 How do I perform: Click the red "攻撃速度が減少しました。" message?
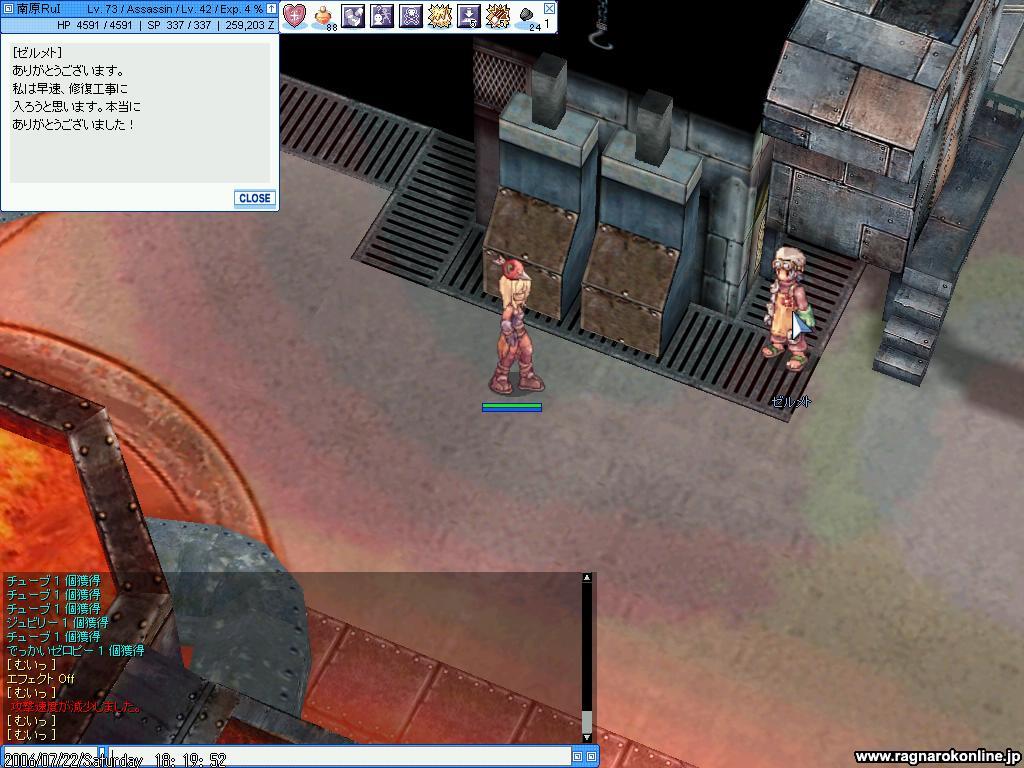(75, 707)
